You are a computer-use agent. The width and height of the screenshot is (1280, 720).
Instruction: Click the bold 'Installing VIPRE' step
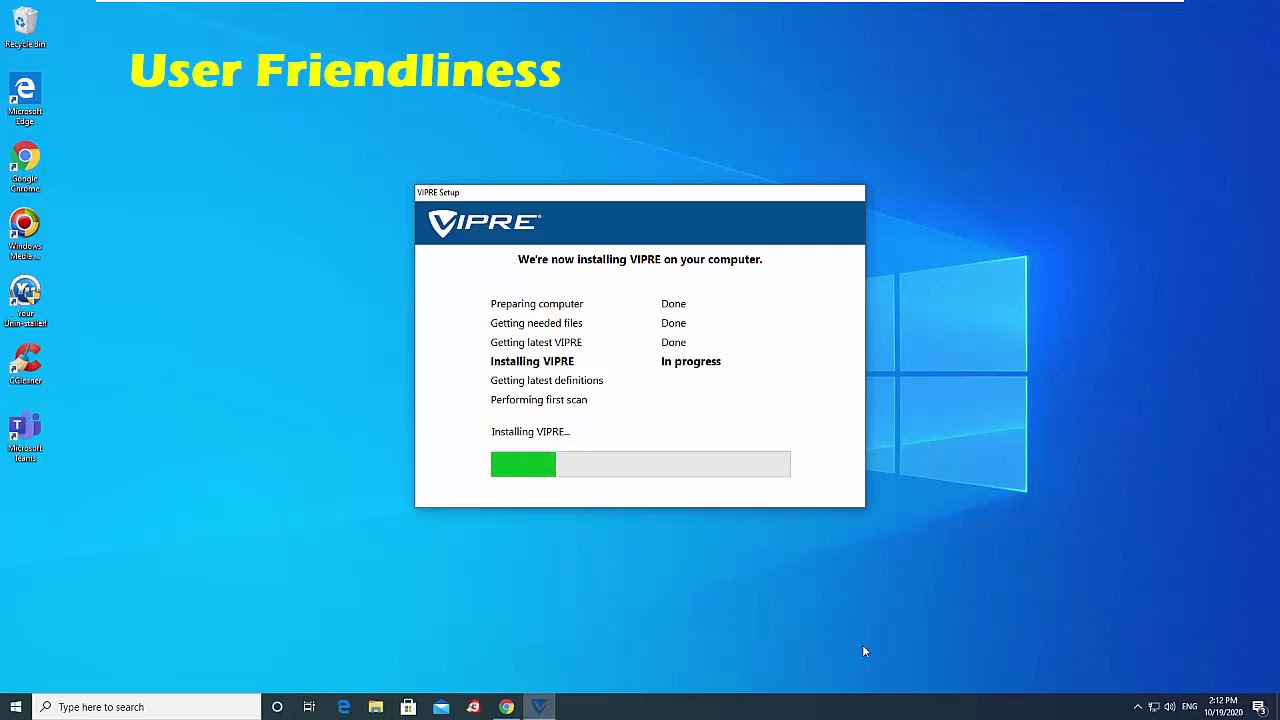click(x=532, y=361)
